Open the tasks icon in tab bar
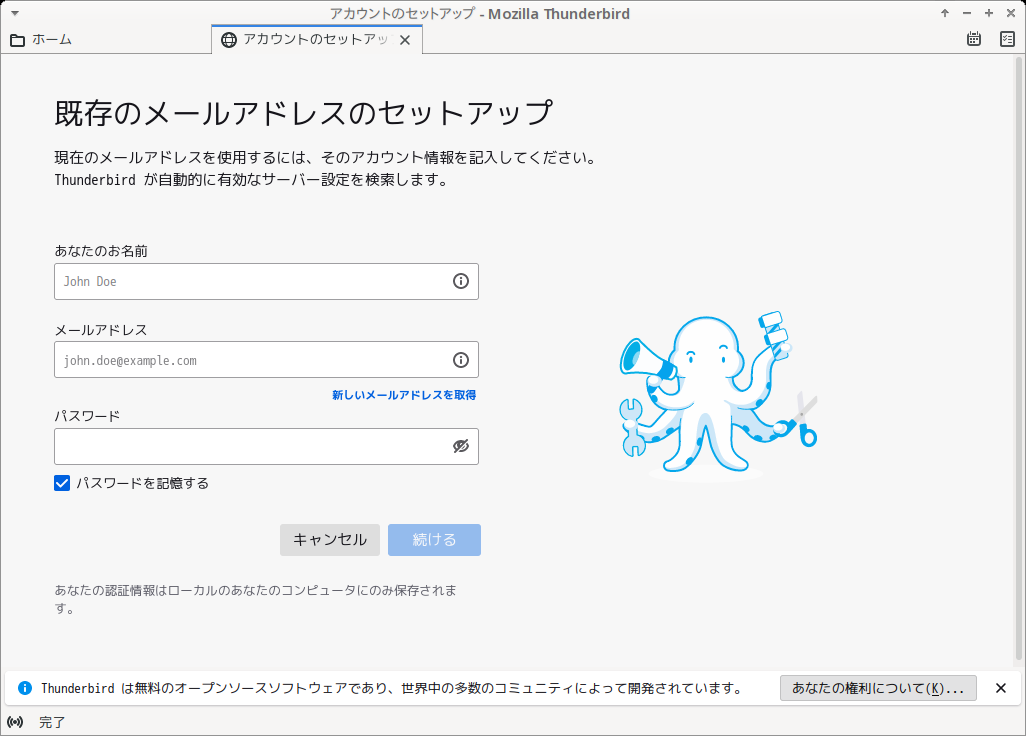Viewport: 1026px width, 736px height. [x=1007, y=39]
